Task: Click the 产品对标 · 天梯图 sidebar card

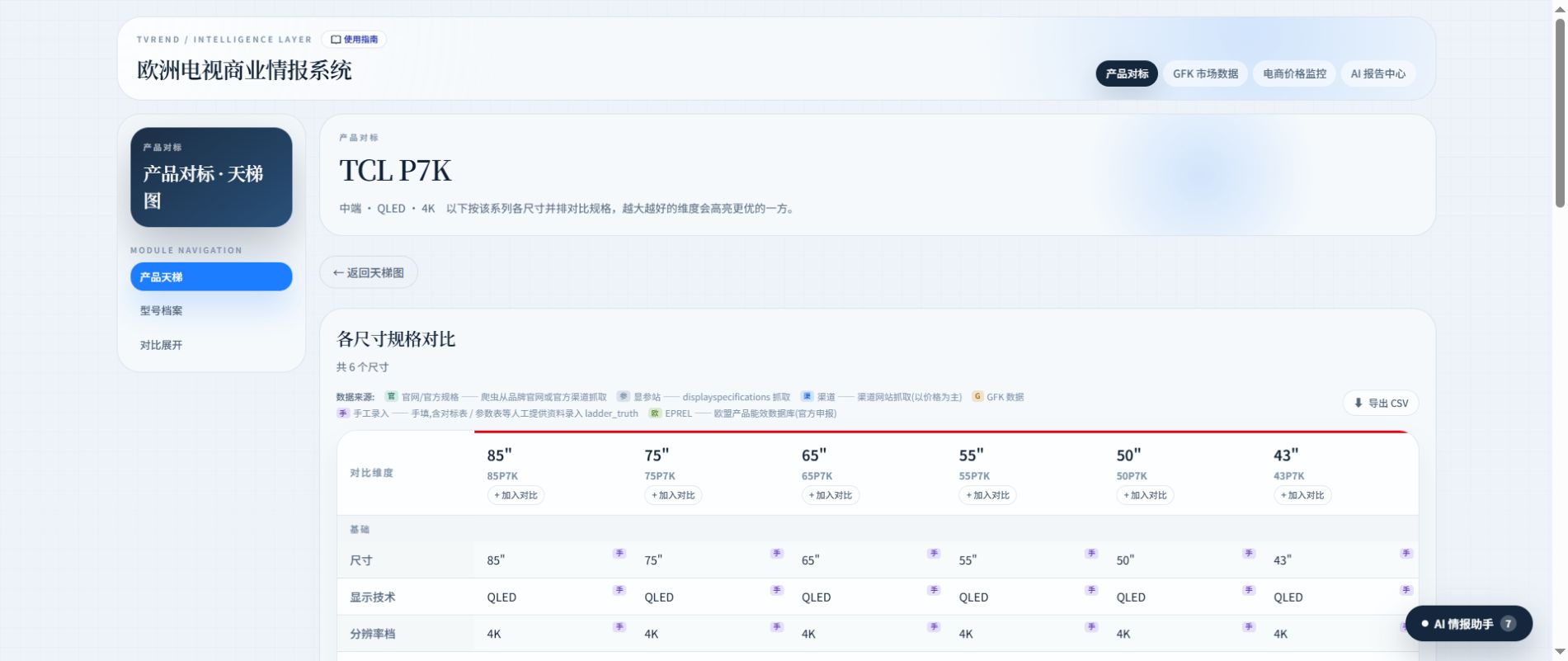Action: [x=211, y=177]
